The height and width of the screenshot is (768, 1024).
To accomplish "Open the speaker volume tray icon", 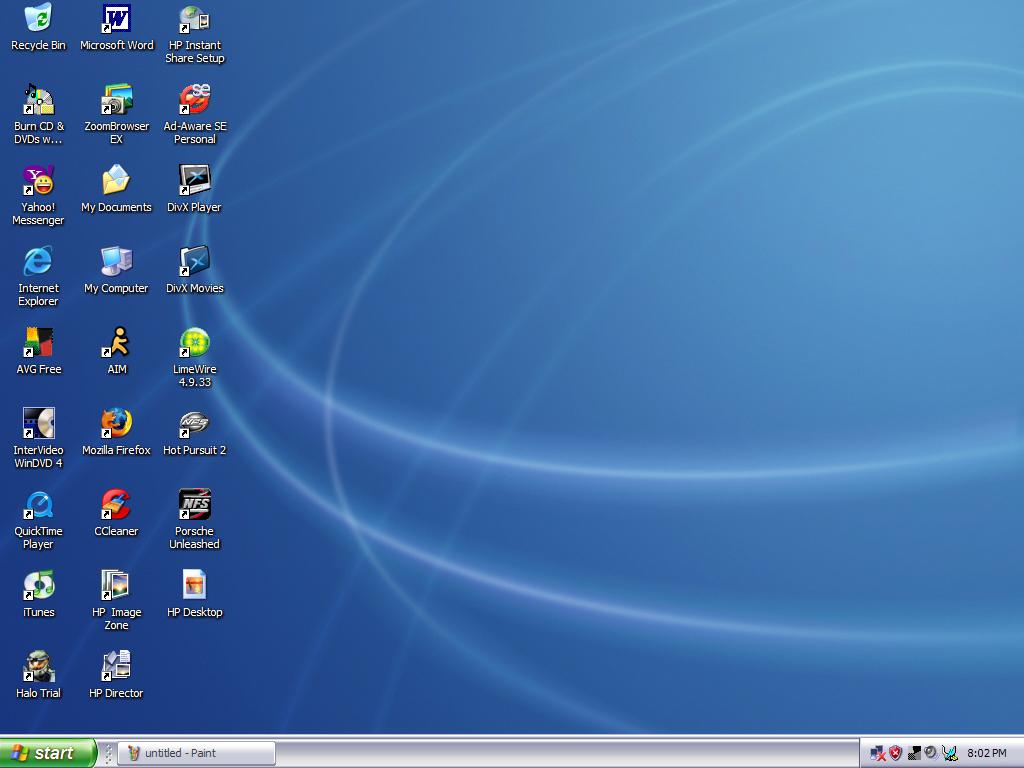I will pos(931,754).
